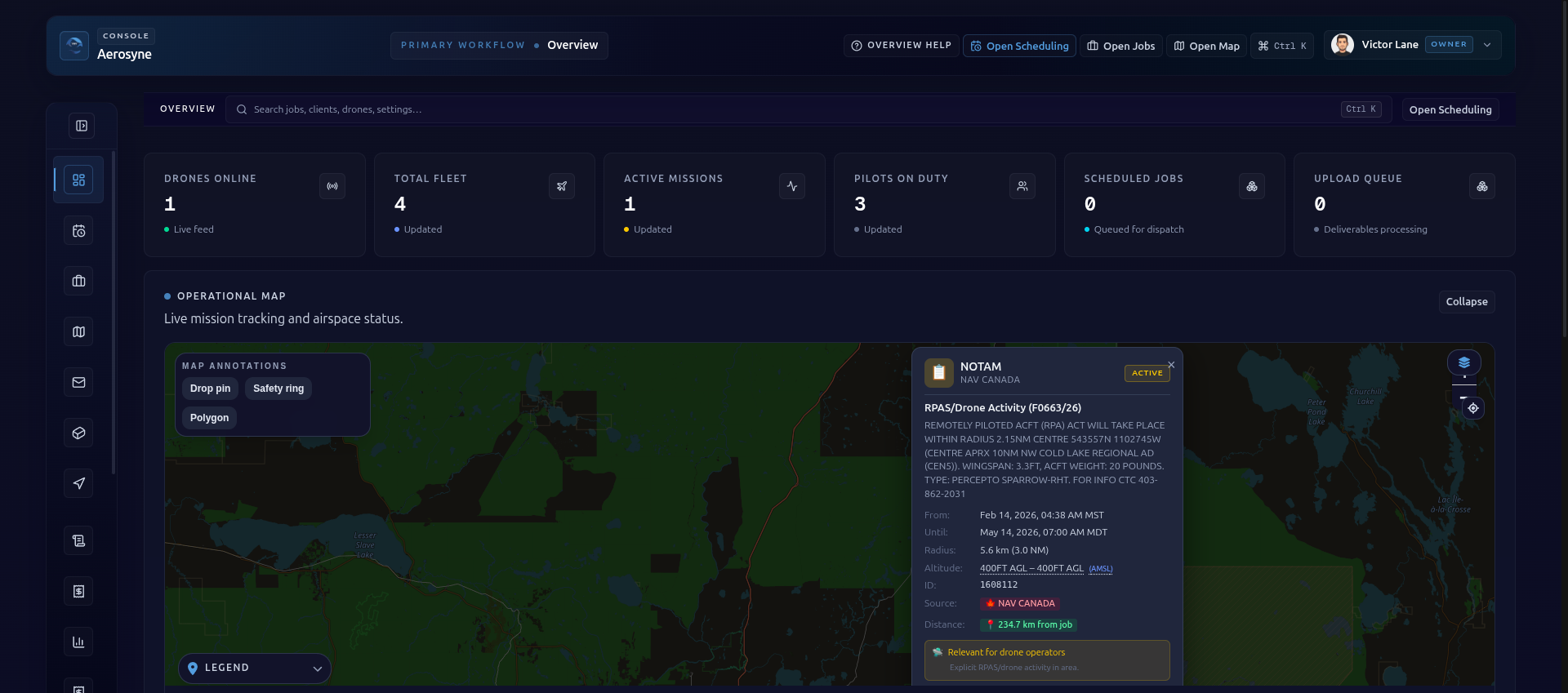Expand the user account chevron menu
The height and width of the screenshot is (693, 1568).
[x=1487, y=45]
